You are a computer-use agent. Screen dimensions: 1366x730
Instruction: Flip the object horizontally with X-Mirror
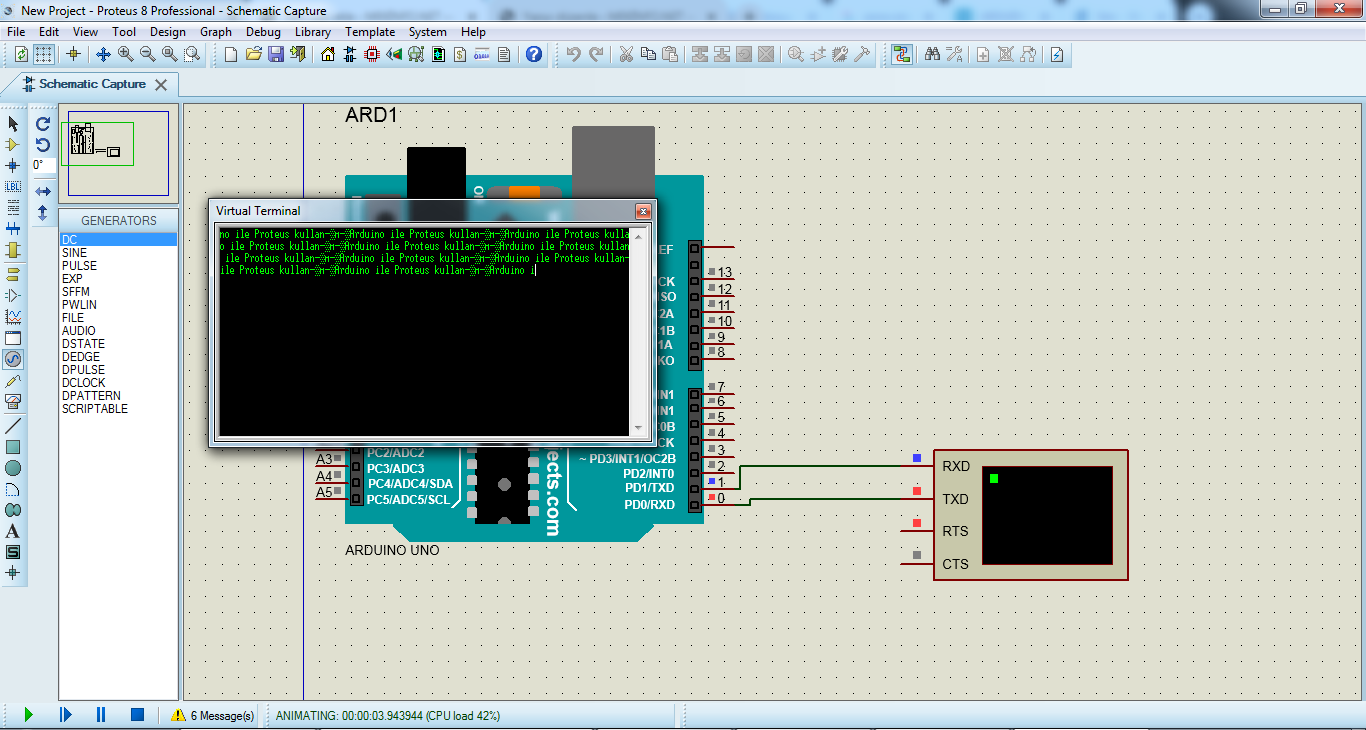coord(43,191)
